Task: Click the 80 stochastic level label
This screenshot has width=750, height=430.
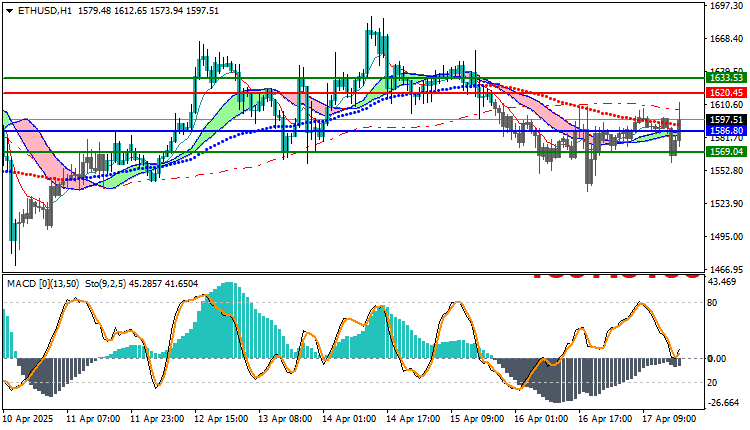Action: (x=712, y=302)
